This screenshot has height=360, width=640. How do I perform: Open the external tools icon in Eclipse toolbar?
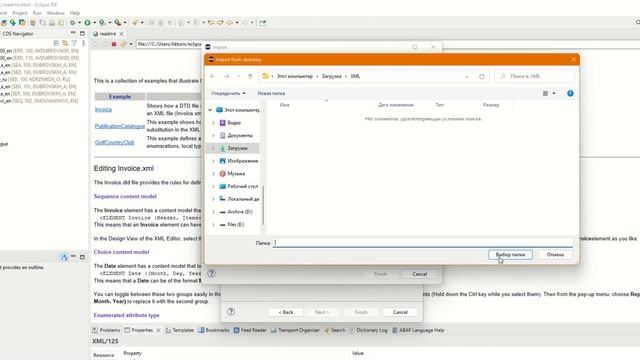[x=118, y=23]
